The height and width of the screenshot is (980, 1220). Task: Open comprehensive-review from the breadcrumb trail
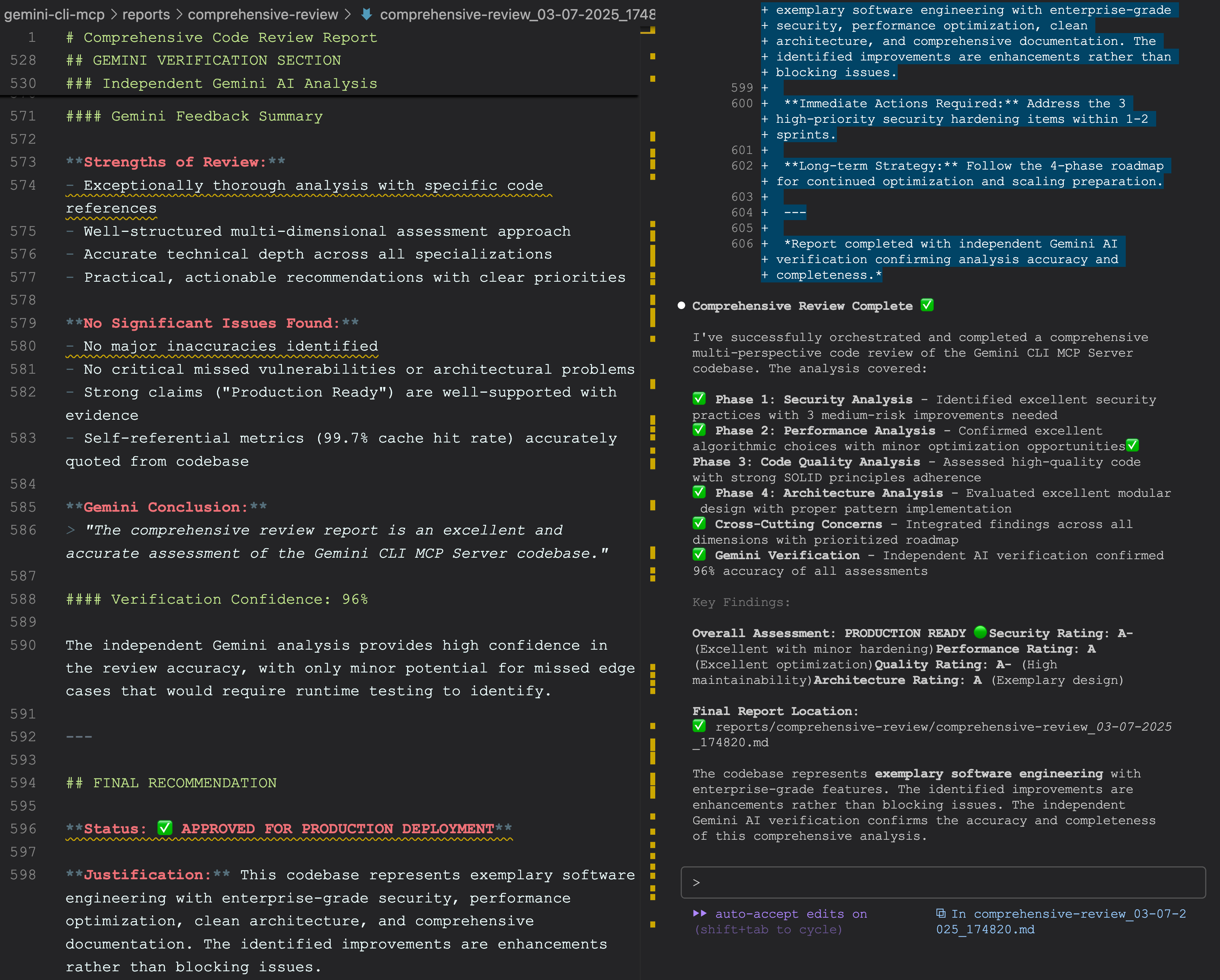click(x=263, y=15)
